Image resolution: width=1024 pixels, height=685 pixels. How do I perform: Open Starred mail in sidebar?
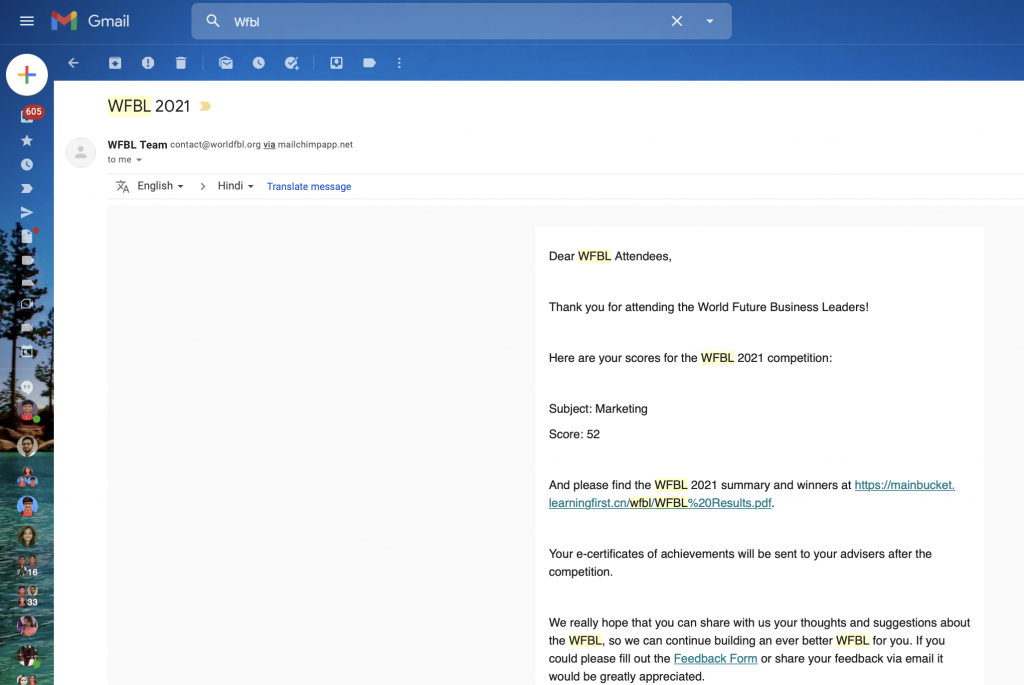click(27, 140)
